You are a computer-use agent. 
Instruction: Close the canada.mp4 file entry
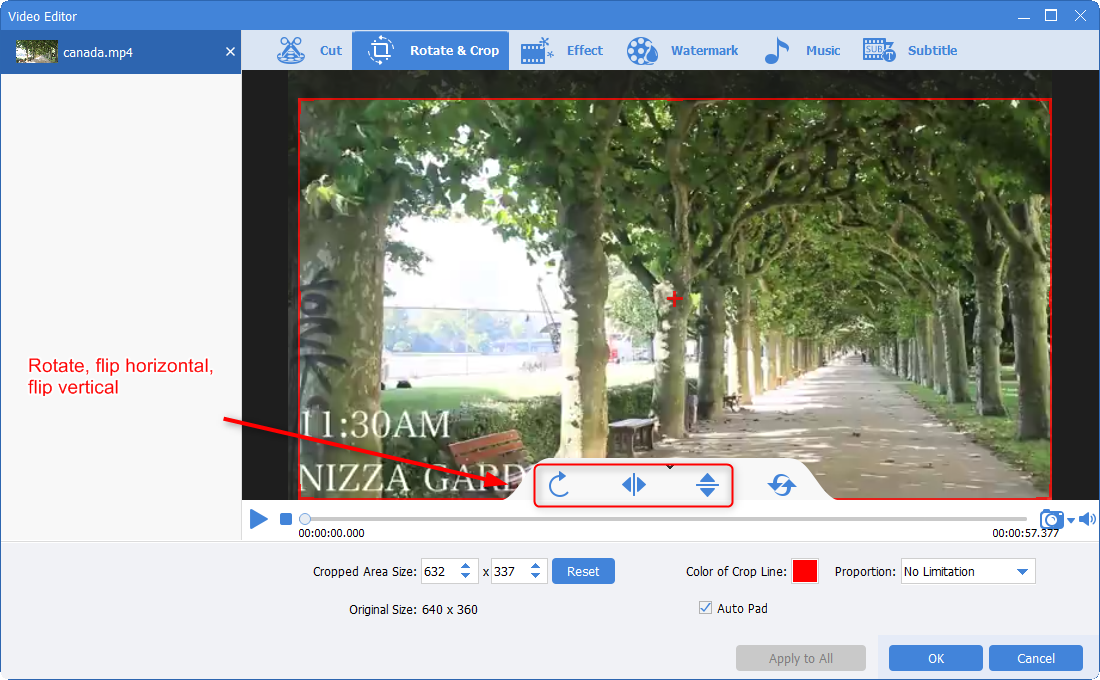(230, 51)
